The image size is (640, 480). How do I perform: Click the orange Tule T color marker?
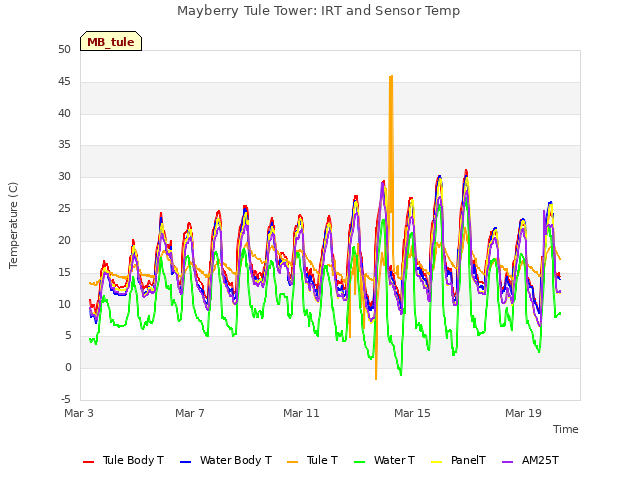[x=293, y=462]
